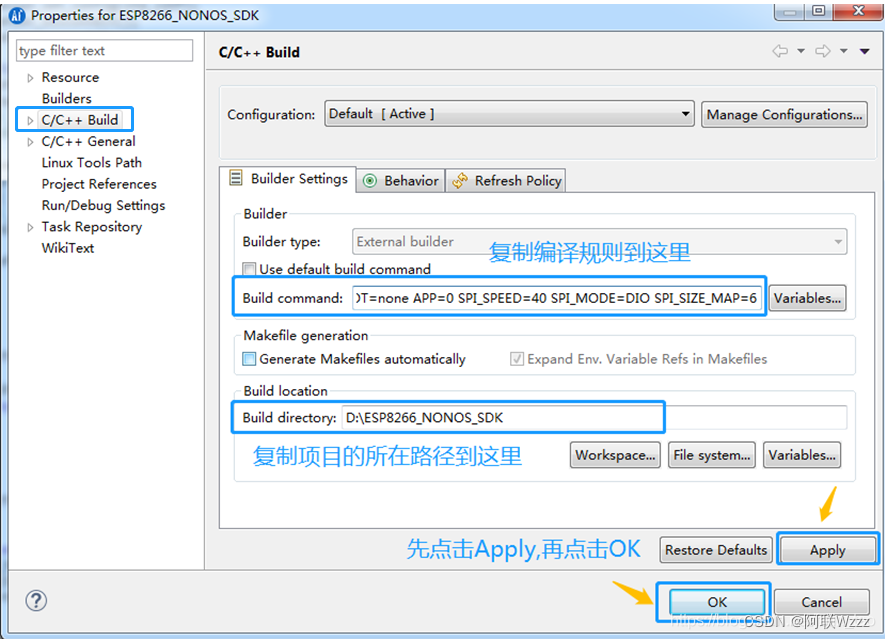
Task: Expand the C/C++ General tree node
Action: coord(30,142)
